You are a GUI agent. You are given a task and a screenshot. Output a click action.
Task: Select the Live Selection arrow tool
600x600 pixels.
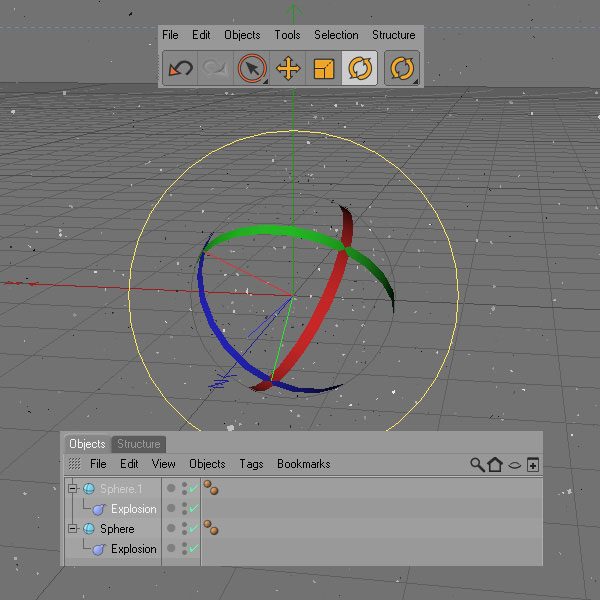tap(252, 68)
